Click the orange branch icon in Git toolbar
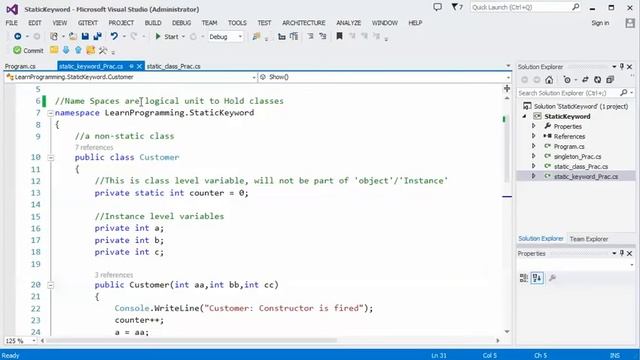Image resolution: width=640 pixels, height=360 pixels. point(91,50)
